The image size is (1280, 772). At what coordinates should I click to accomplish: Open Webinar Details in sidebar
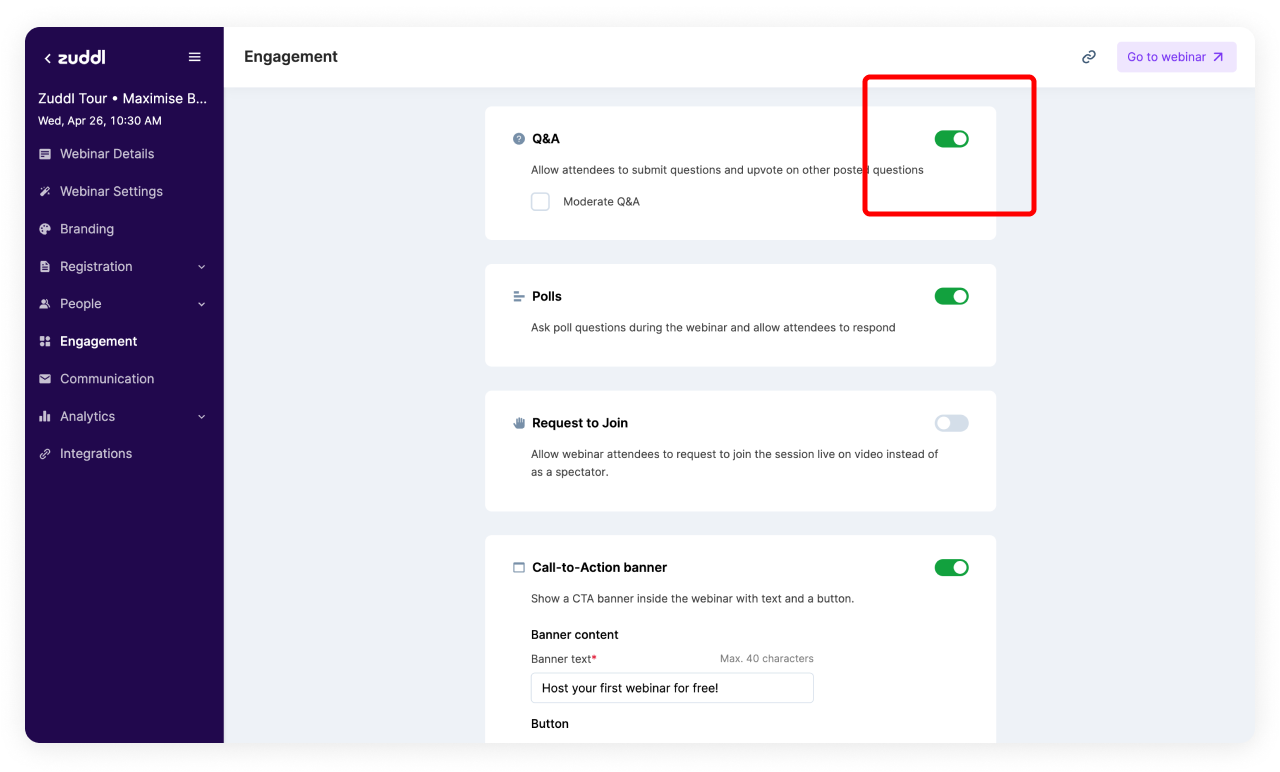point(107,154)
